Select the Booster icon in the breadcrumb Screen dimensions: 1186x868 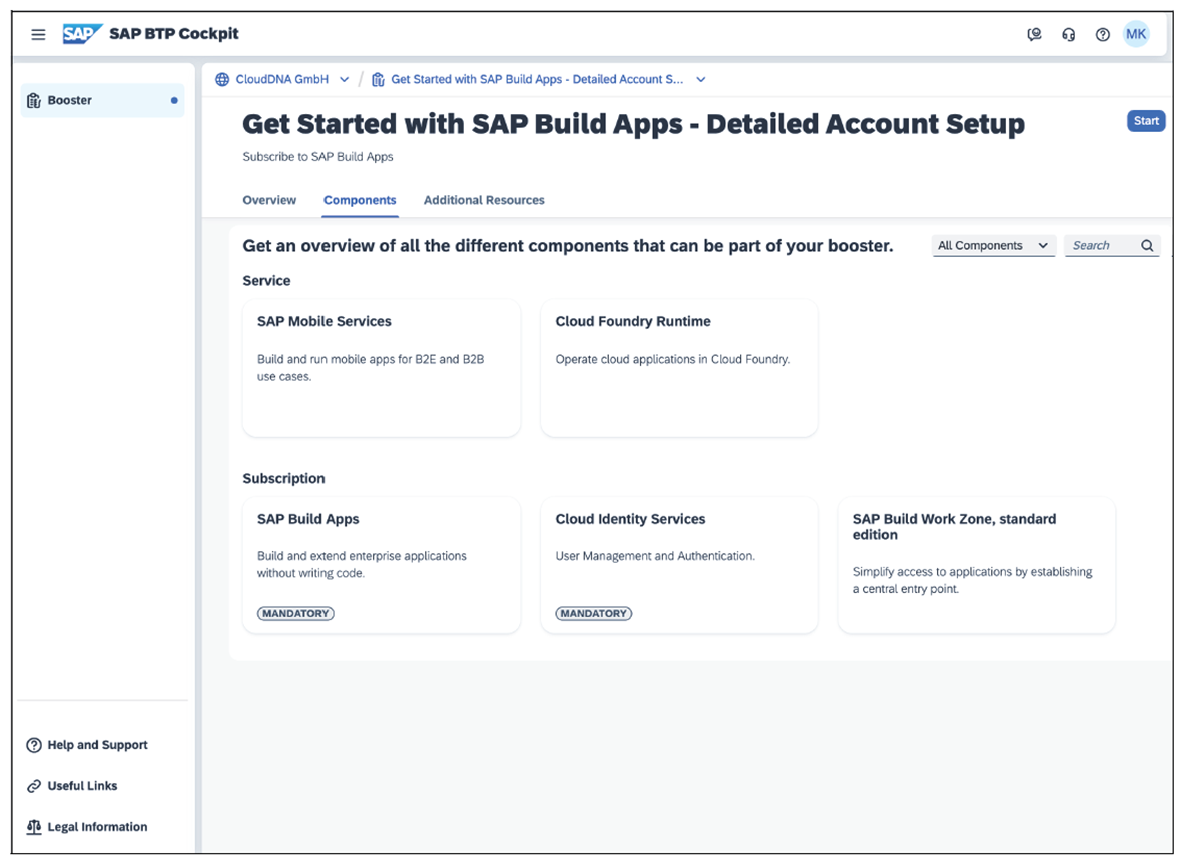(x=376, y=78)
